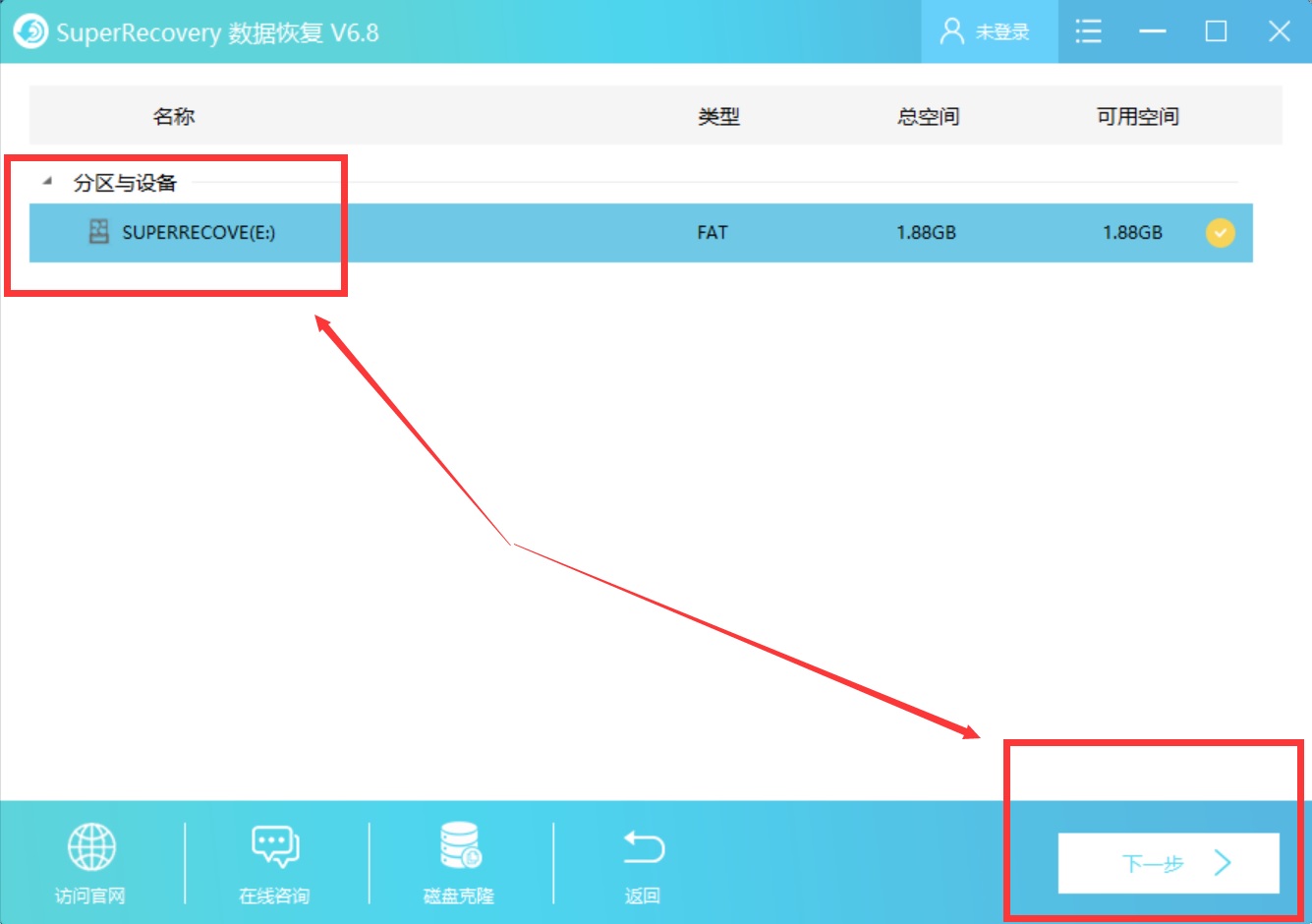Click the 返回 label
1312x924 pixels.
pos(643,896)
